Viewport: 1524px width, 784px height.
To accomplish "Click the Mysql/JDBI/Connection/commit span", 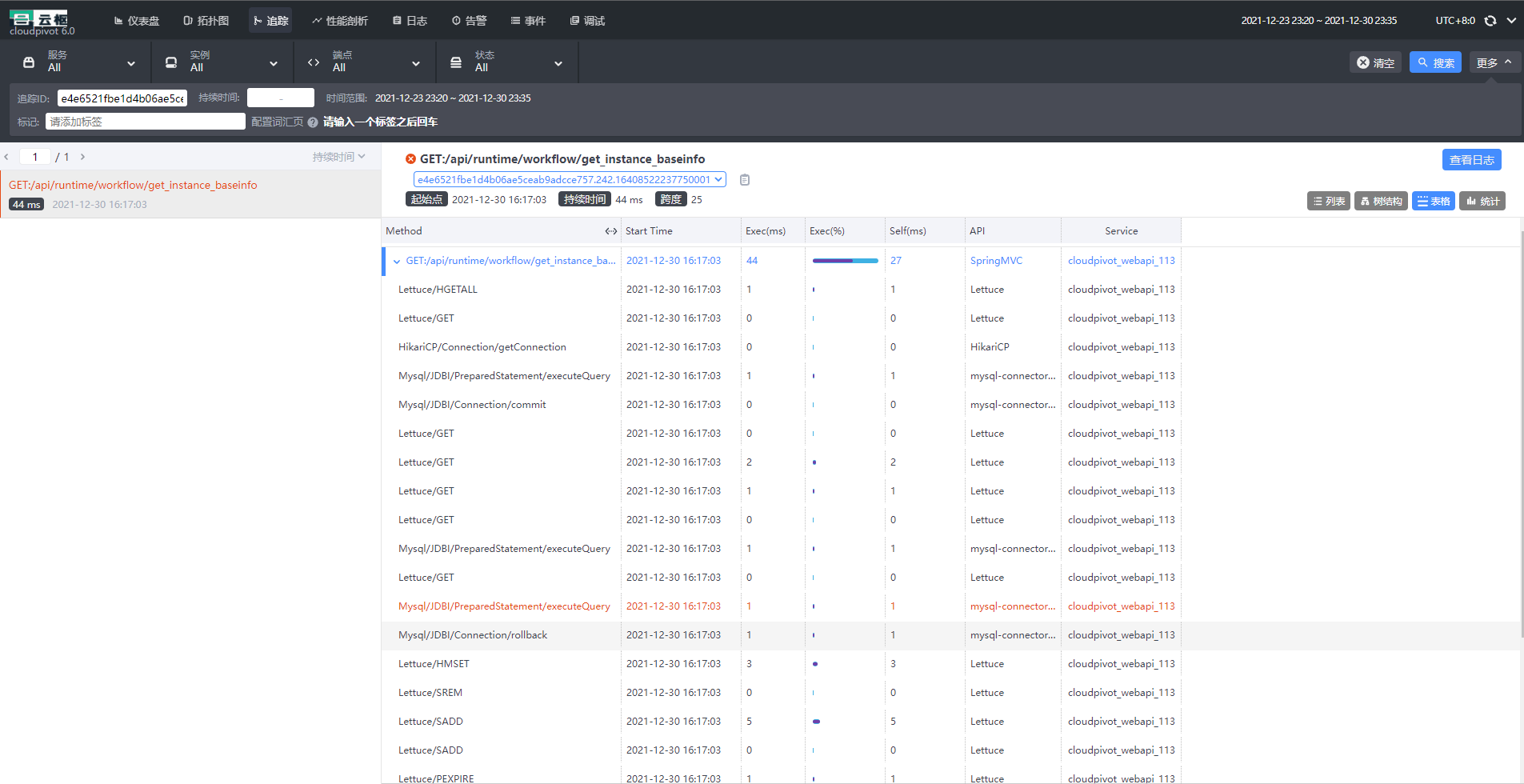I will tap(472, 405).
